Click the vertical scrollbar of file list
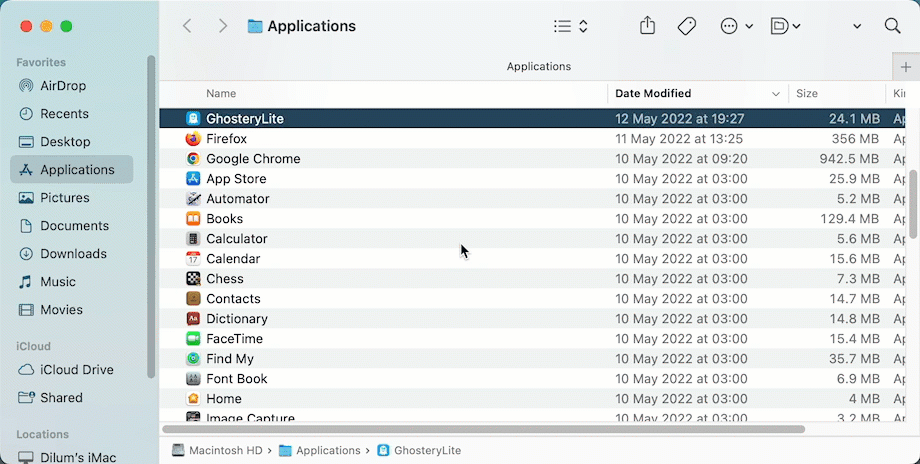920x464 pixels. (913, 204)
